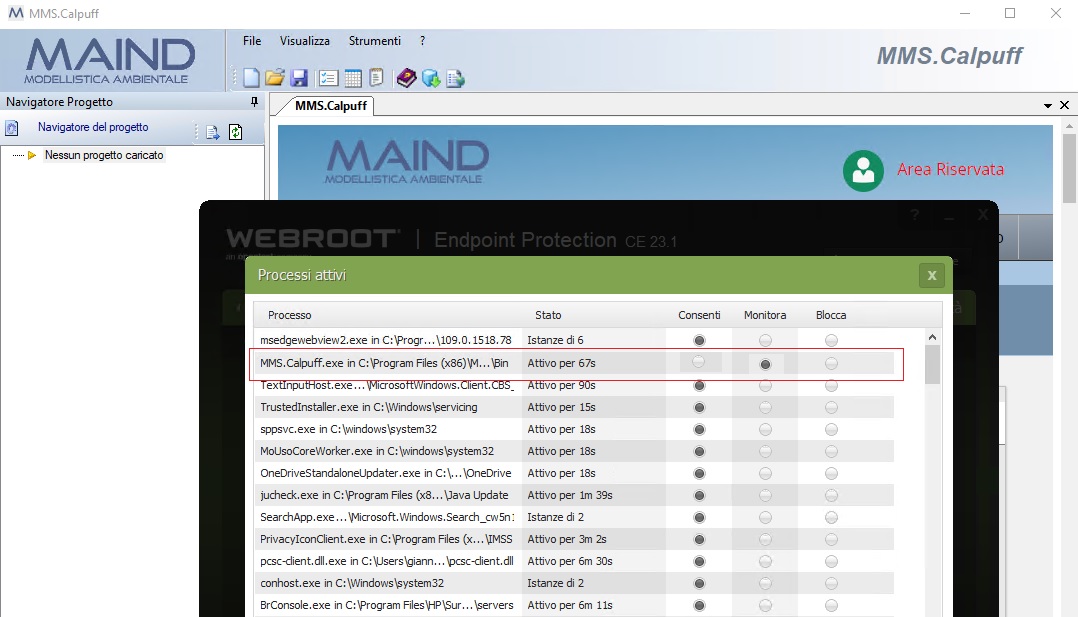Select Consenti for BrConsole.exe

(699, 605)
